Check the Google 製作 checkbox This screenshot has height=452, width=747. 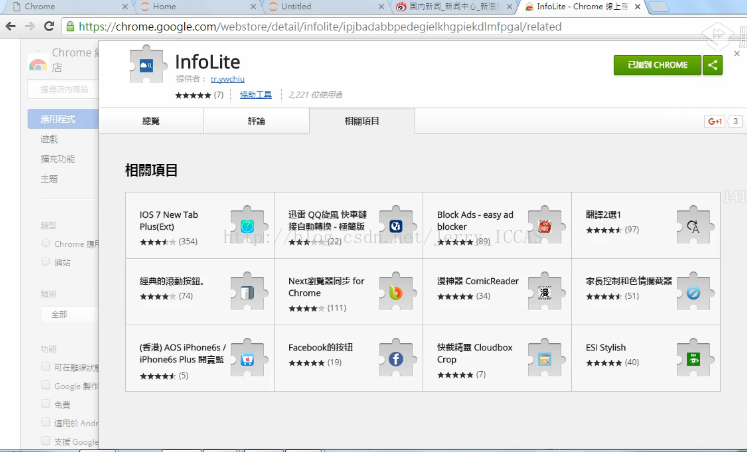[x=46, y=385]
